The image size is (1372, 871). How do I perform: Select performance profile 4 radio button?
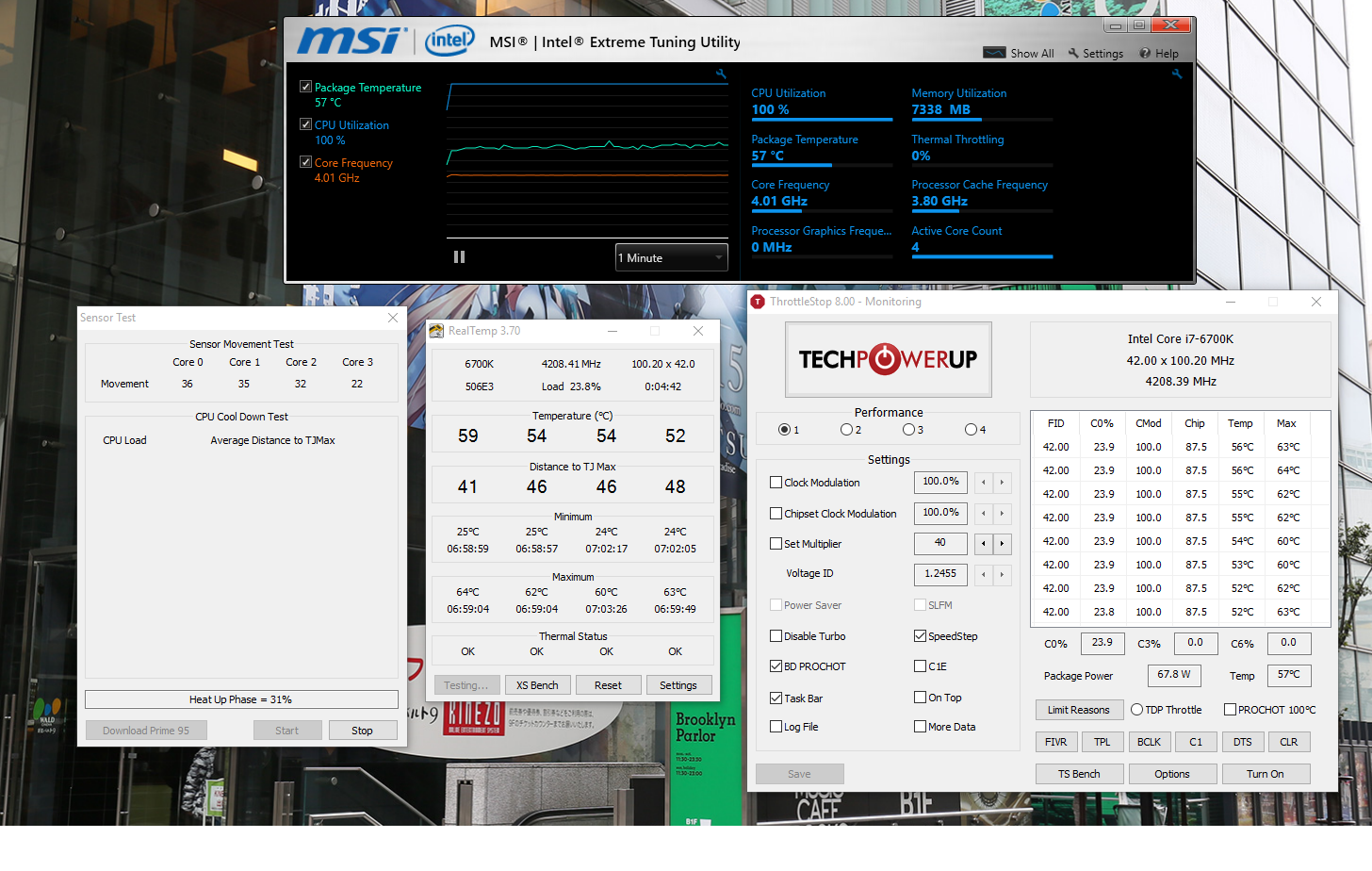tap(971, 430)
